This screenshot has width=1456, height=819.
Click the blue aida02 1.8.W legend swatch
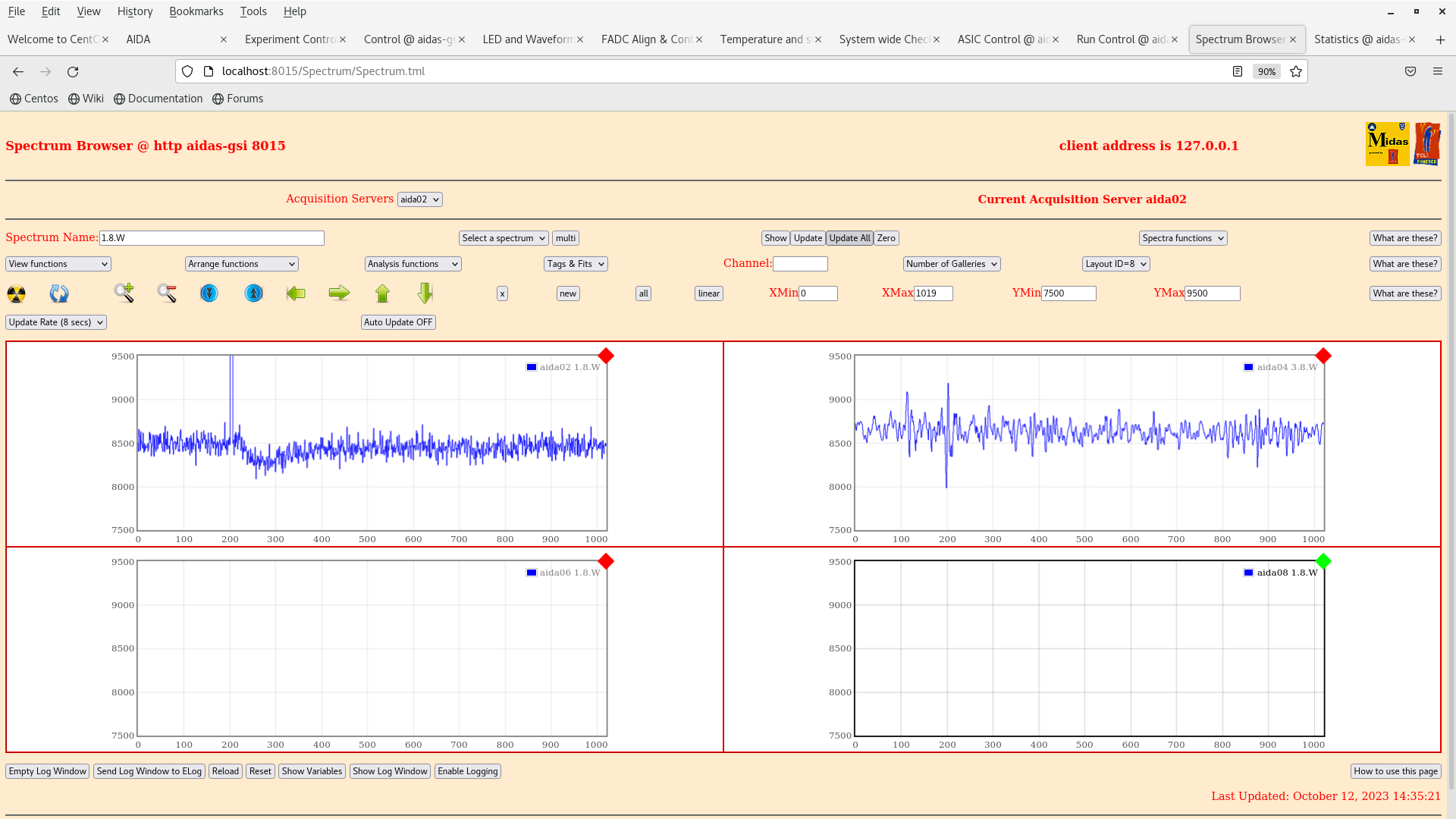tap(532, 367)
